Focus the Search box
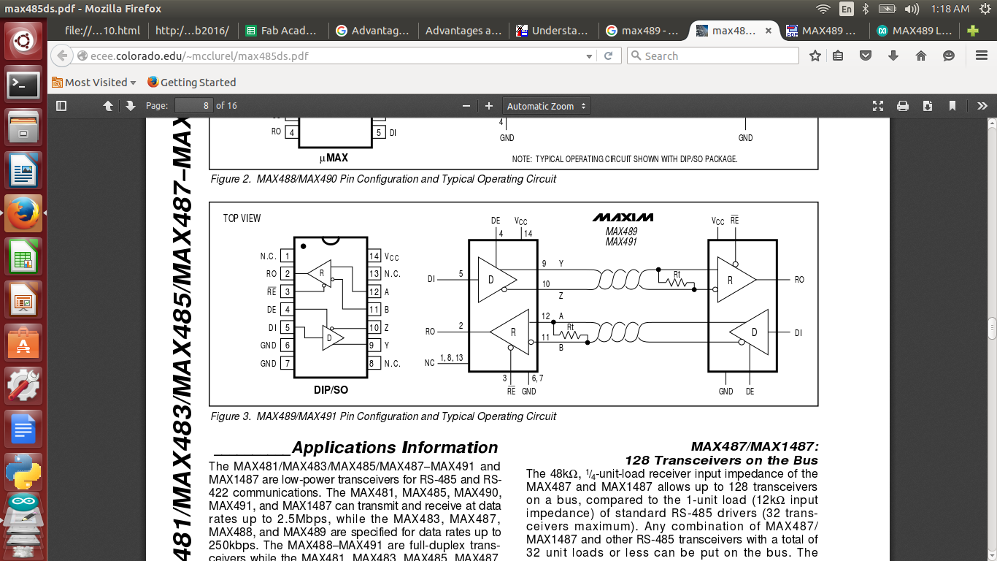The height and width of the screenshot is (561, 997). [712, 56]
